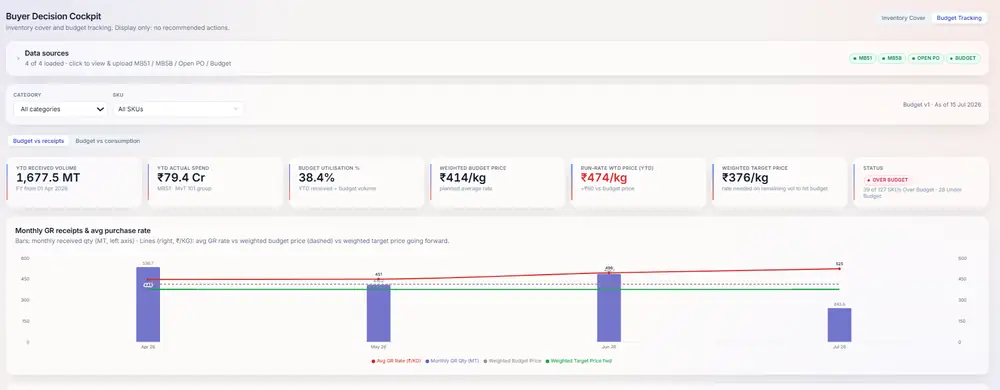Toggle Avg GR Rate legend item
The width and height of the screenshot is (1000, 390).
click(x=396, y=361)
